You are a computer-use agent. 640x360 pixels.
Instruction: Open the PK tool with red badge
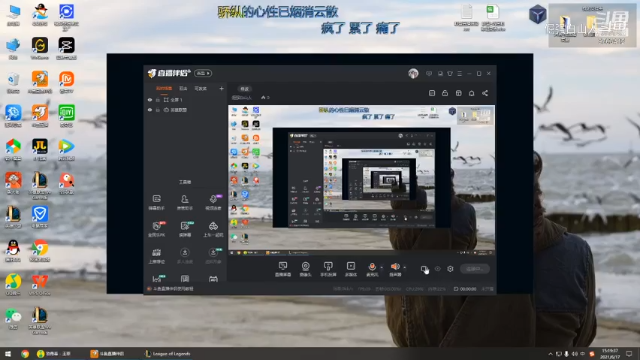pos(156,229)
